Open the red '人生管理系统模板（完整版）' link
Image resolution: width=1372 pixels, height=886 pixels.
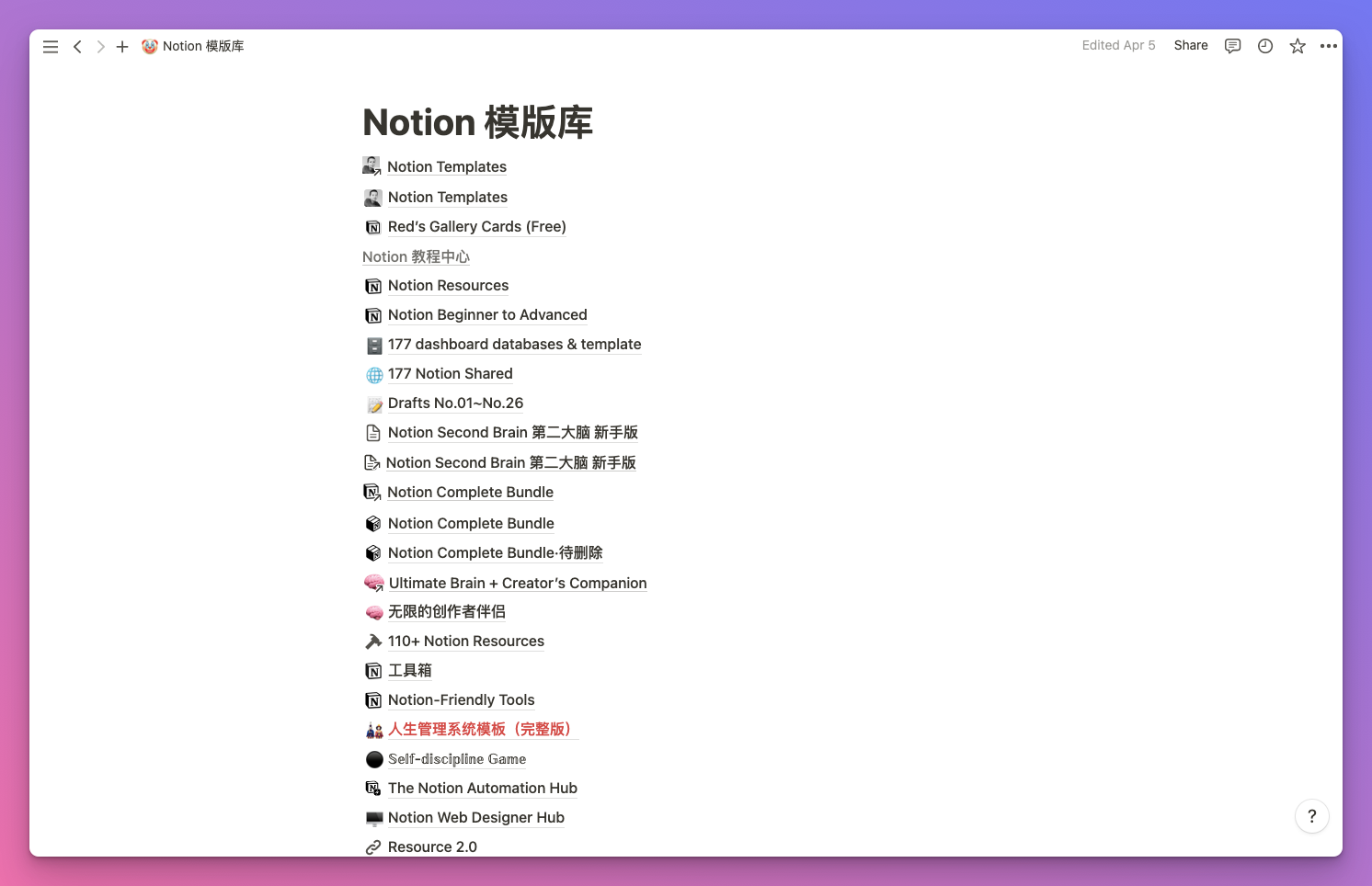pyautogui.click(x=483, y=729)
